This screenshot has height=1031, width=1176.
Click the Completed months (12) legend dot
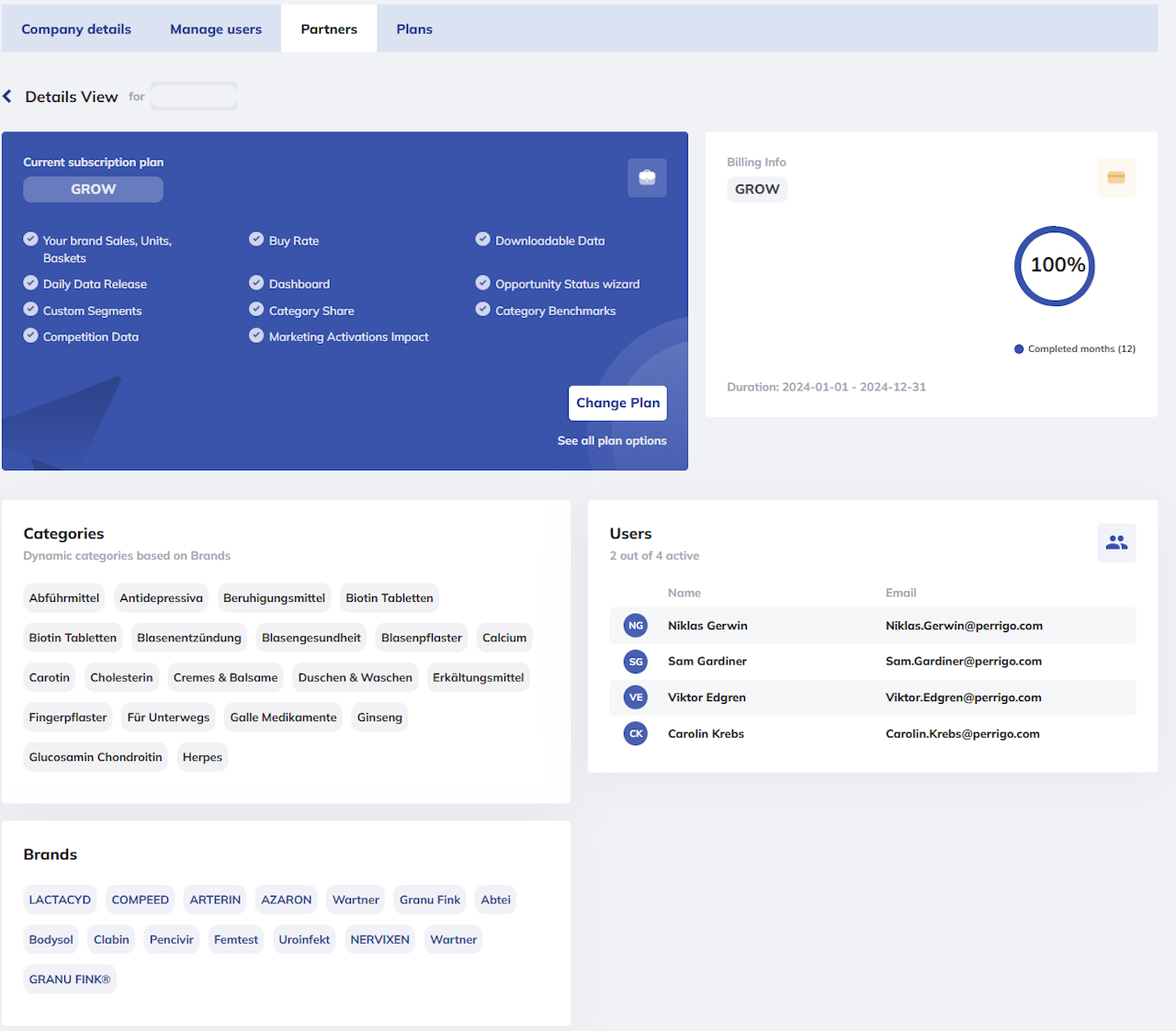pos(1019,349)
